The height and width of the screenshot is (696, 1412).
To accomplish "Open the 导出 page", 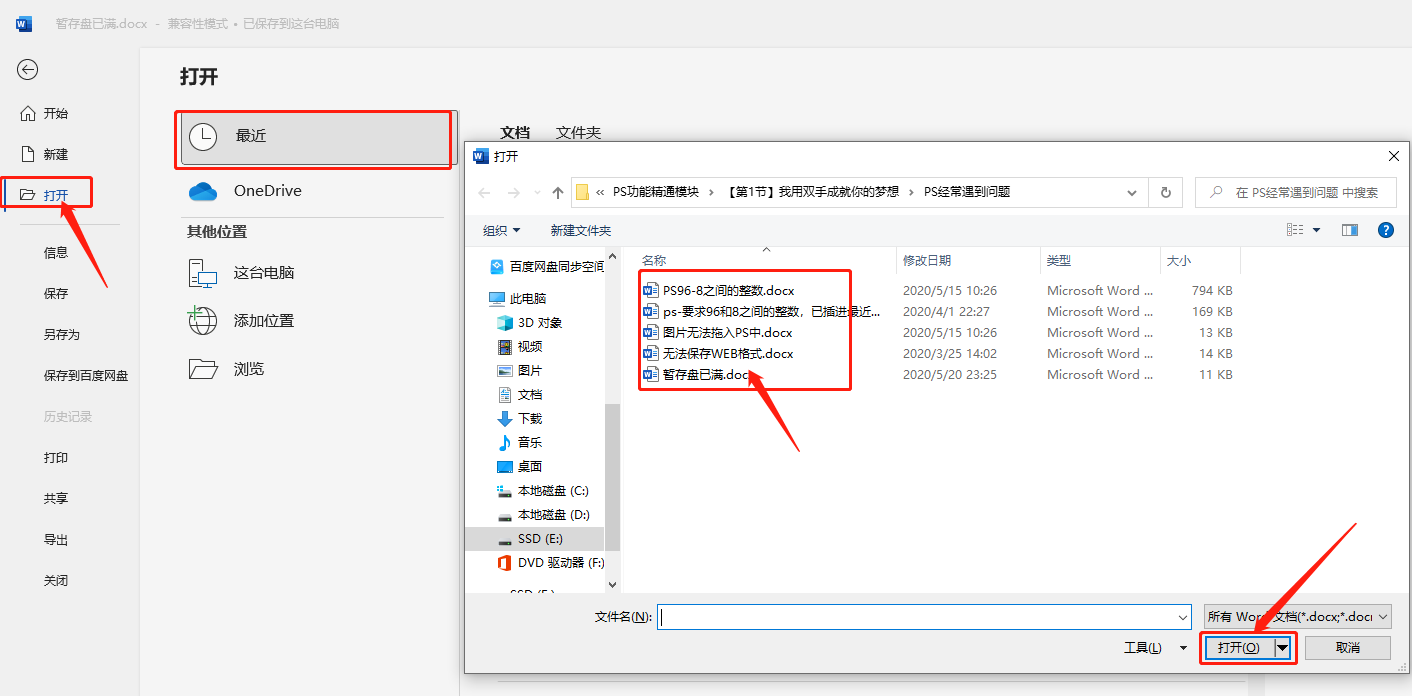I will coord(56,540).
